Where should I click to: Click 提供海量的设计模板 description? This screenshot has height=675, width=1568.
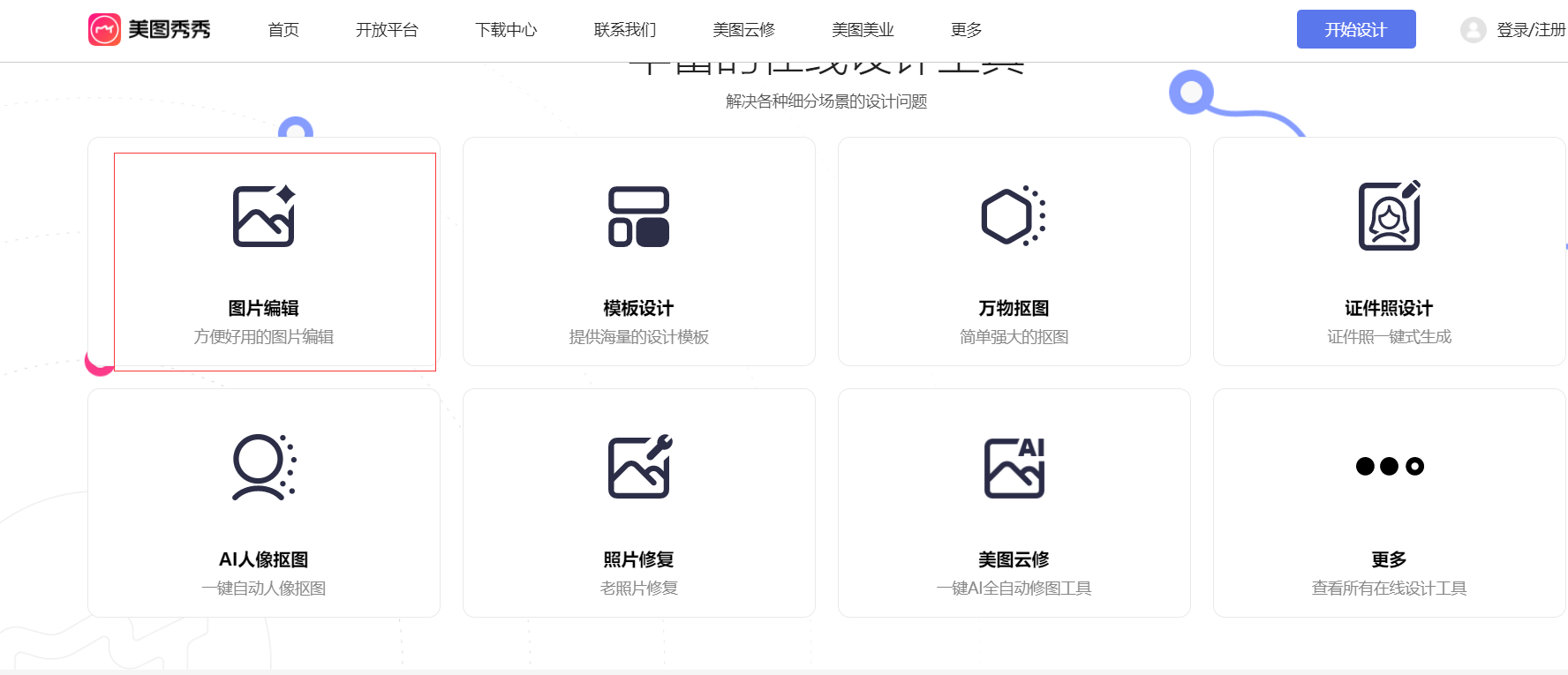tap(639, 336)
